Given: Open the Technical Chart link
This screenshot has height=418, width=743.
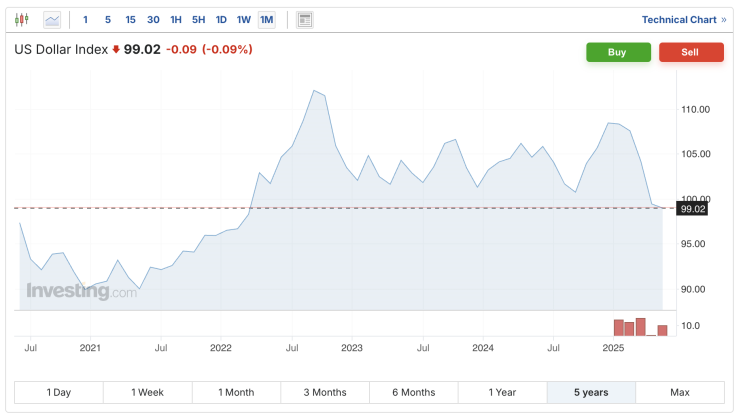Looking at the screenshot, I should coord(684,20).
